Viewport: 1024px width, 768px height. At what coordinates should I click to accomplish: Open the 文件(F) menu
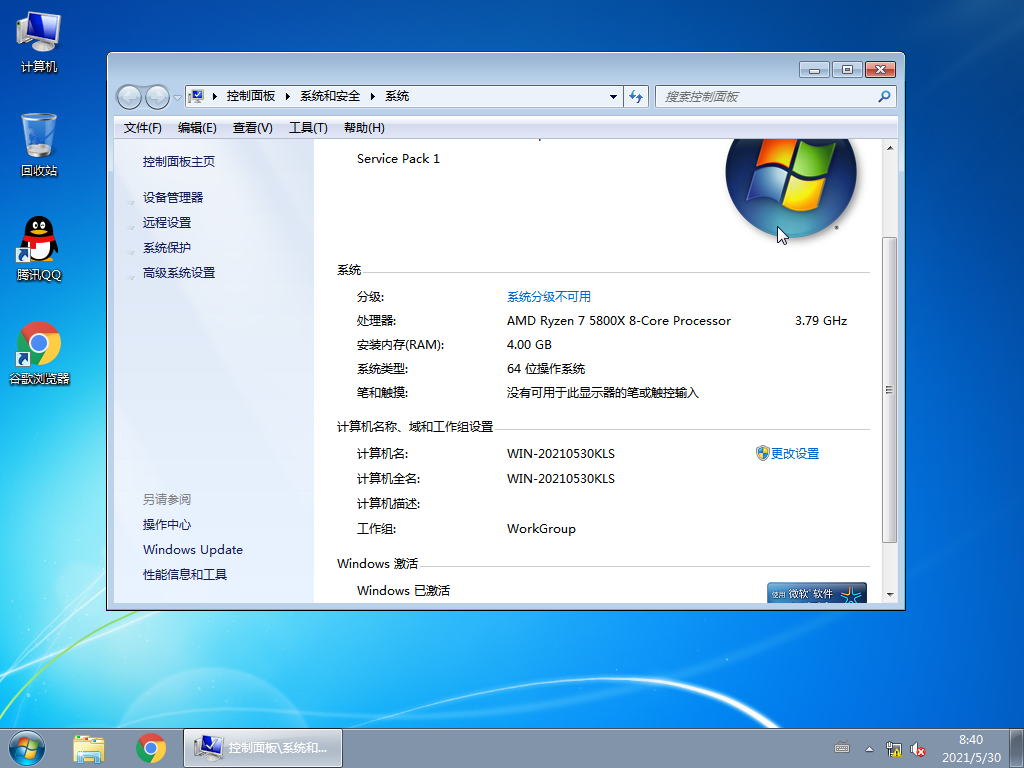coord(145,128)
